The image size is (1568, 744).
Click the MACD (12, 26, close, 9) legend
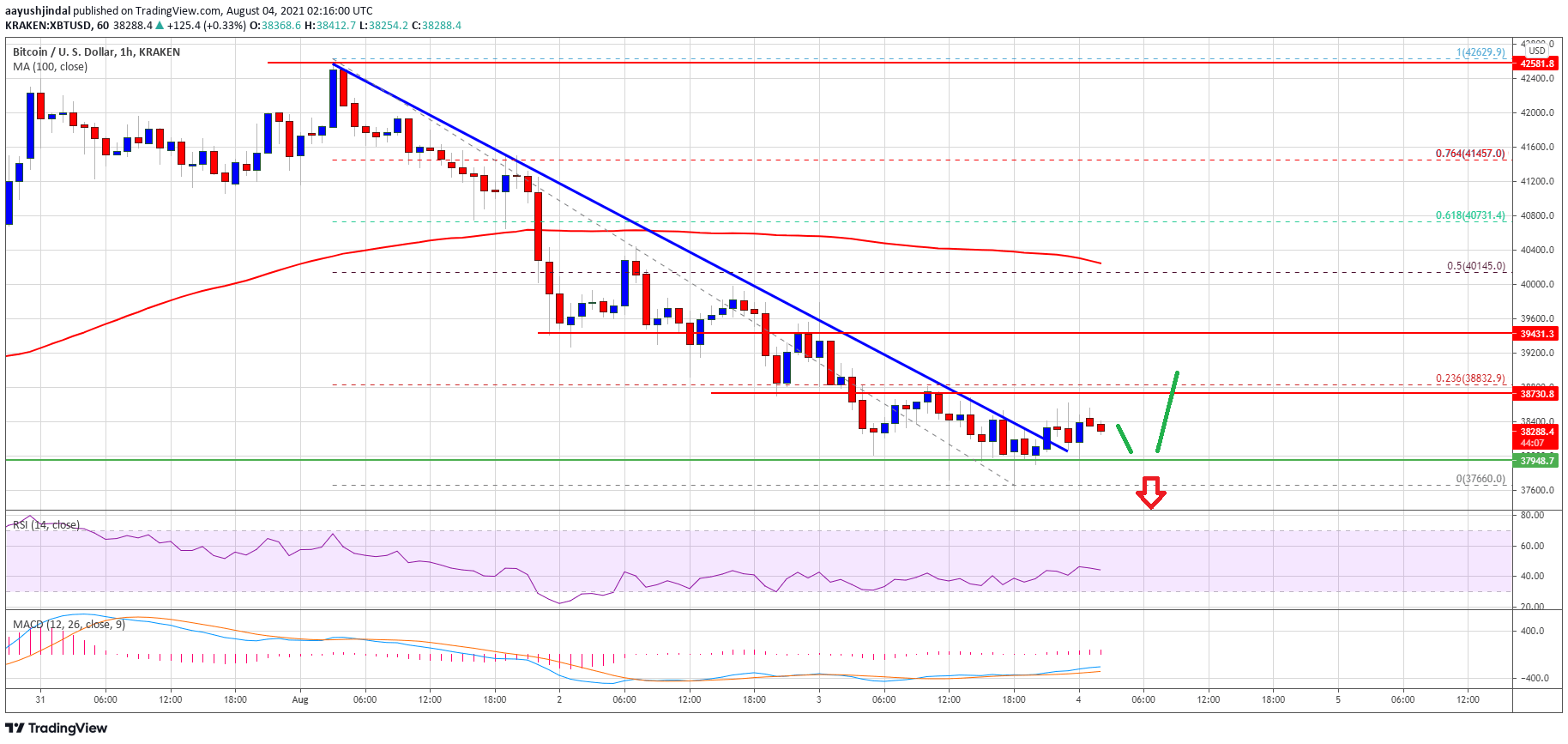[69, 624]
